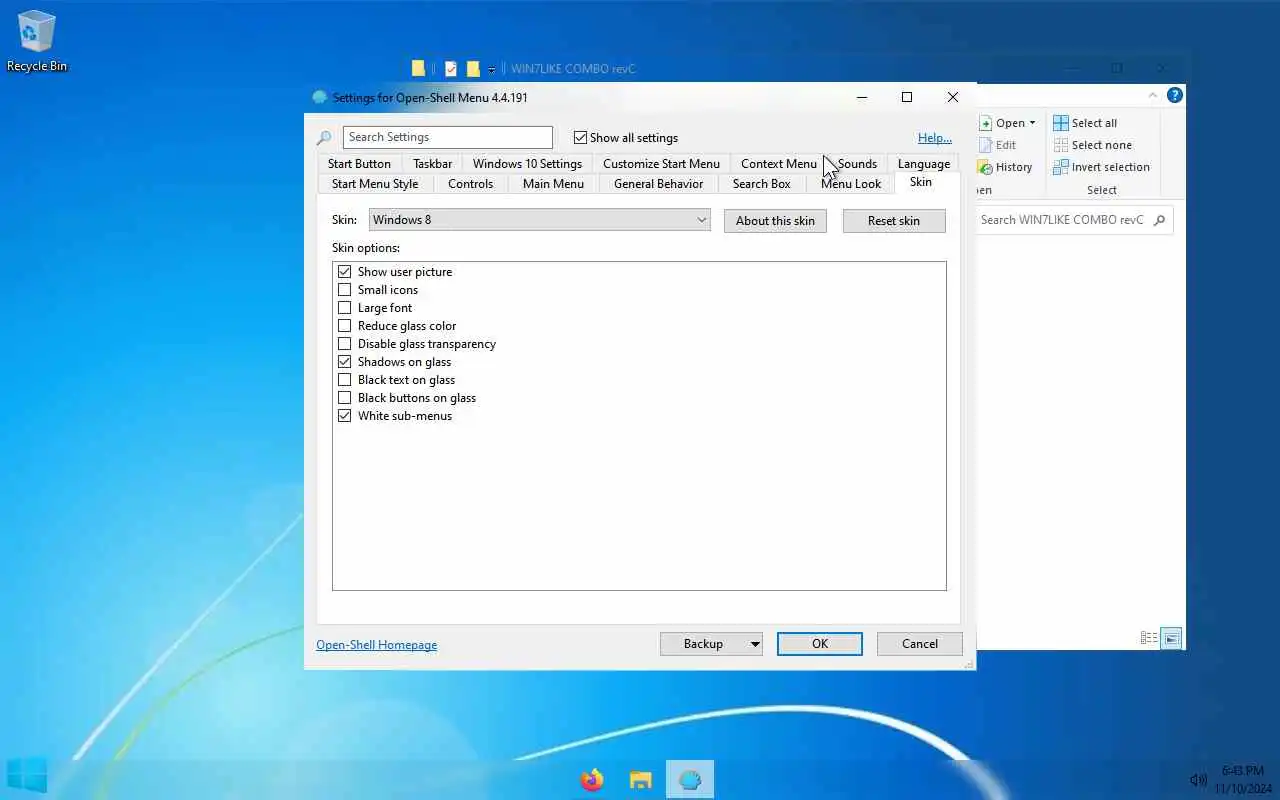
Task: Open the Windows 10 Settings tab
Action: (527, 164)
